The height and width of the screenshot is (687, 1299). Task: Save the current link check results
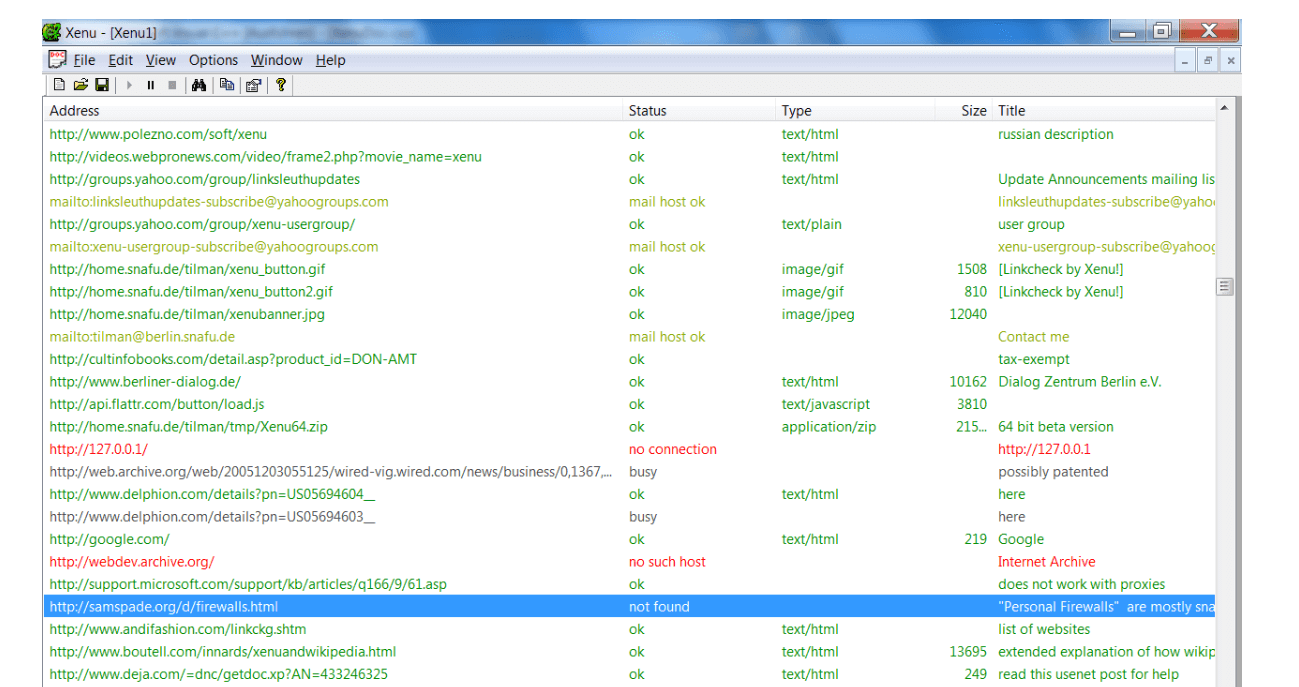tap(102, 85)
